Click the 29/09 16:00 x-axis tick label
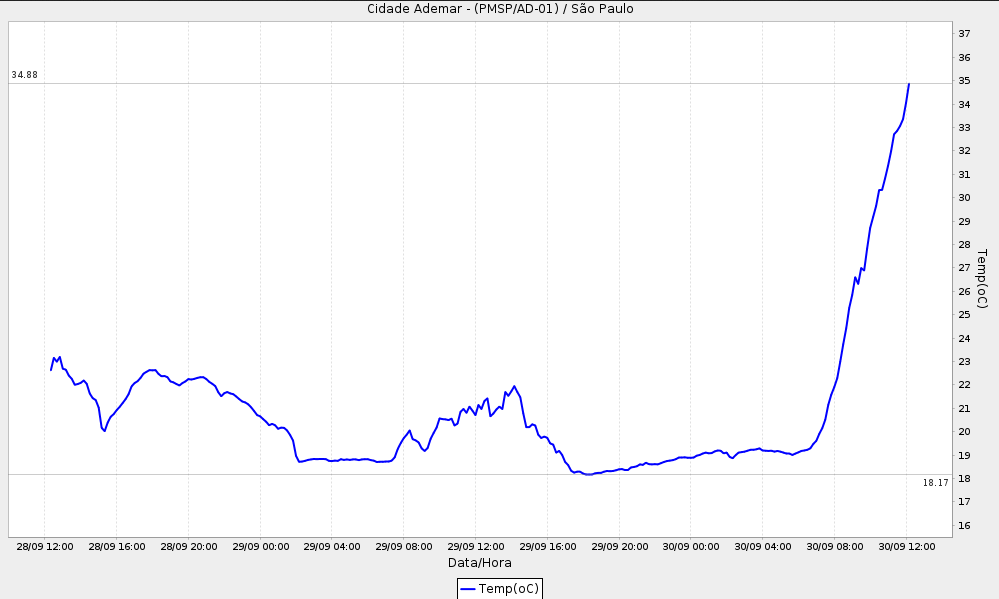The height and width of the screenshot is (599, 999). click(548, 547)
